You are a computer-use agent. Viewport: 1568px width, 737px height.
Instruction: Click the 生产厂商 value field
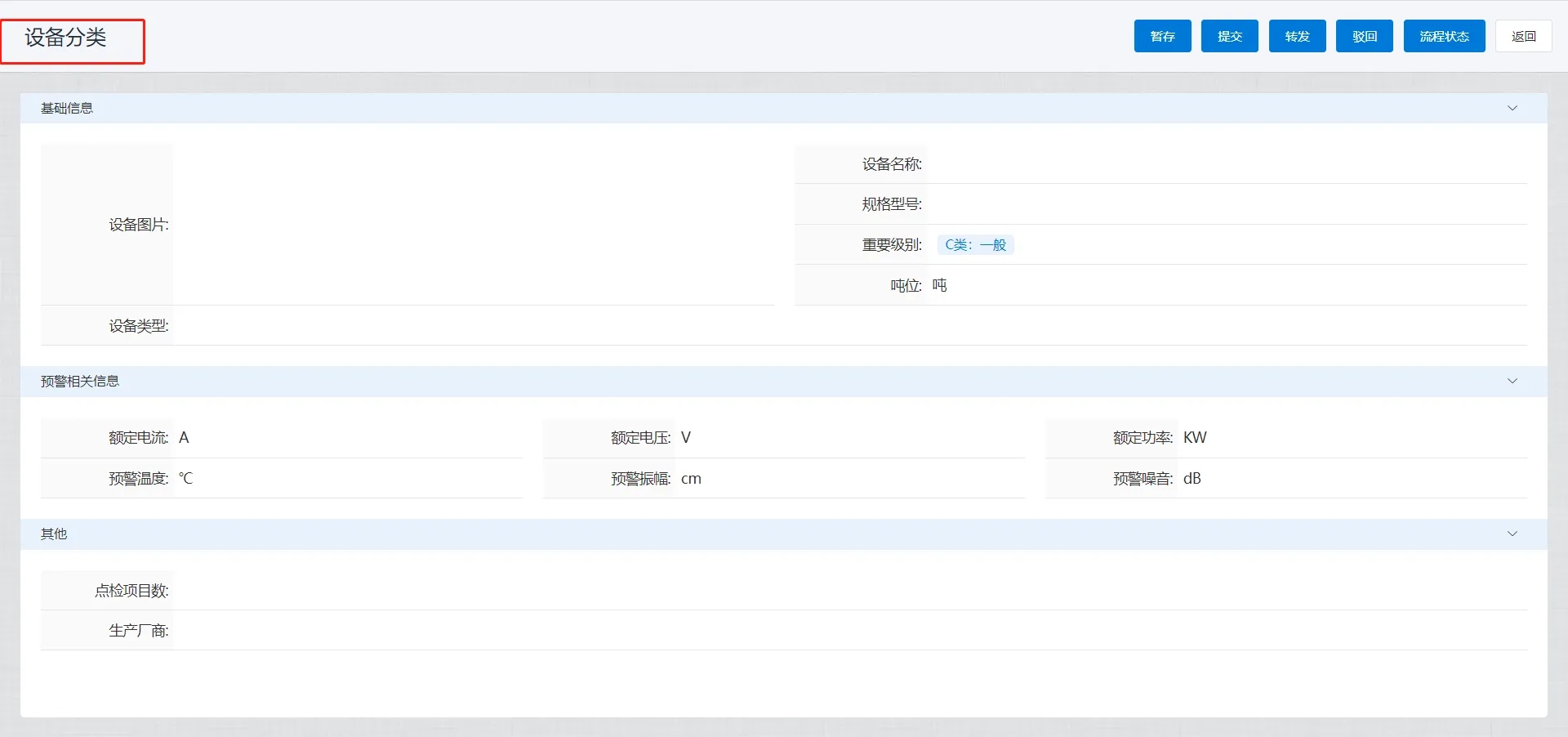coord(849,630)
